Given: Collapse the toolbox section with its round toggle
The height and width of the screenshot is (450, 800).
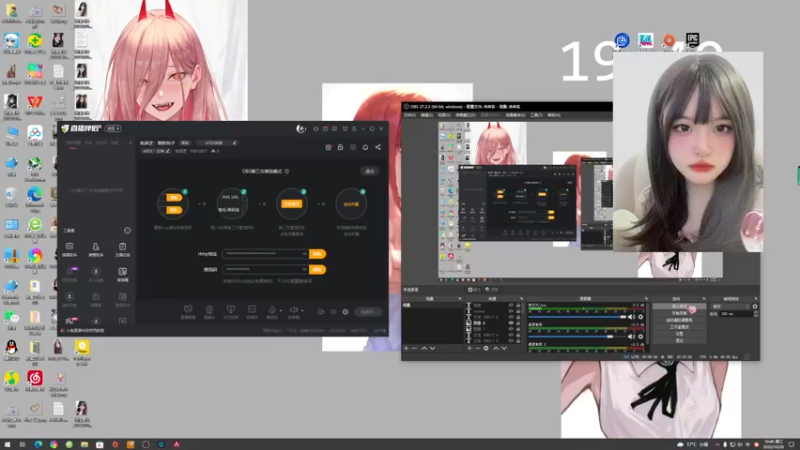Looking at the screenshot, I should click(127, 231).
